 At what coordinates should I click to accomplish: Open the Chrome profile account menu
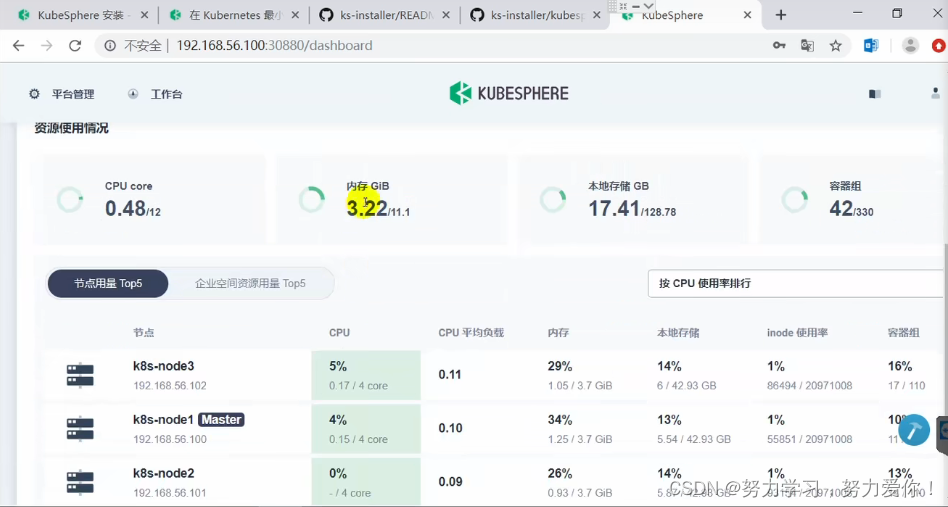click(x=910, y=45)
